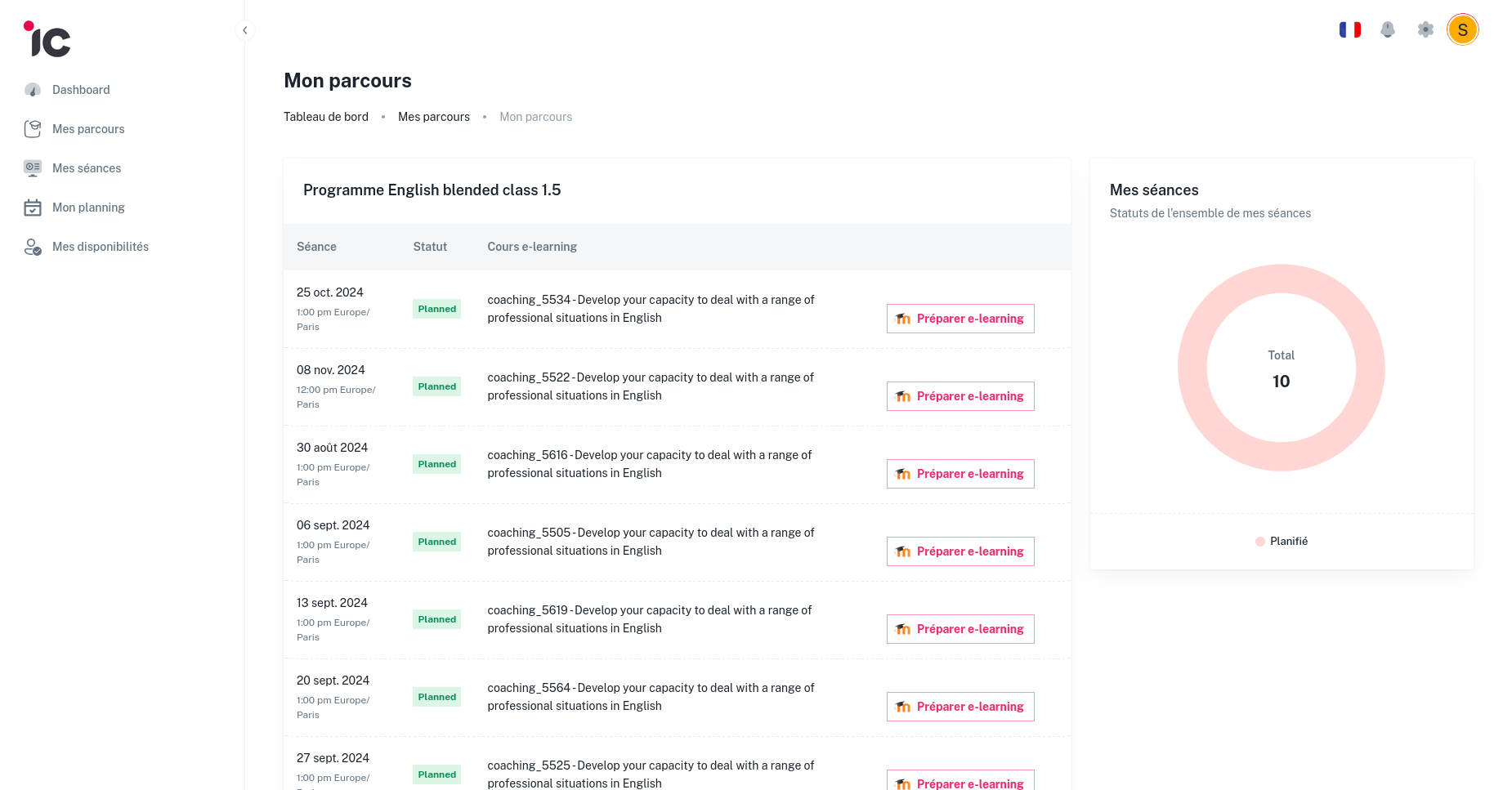Select Mon planning in the navigation menu
This screenshot has width=1512, height=790.
tap(88, 207)
